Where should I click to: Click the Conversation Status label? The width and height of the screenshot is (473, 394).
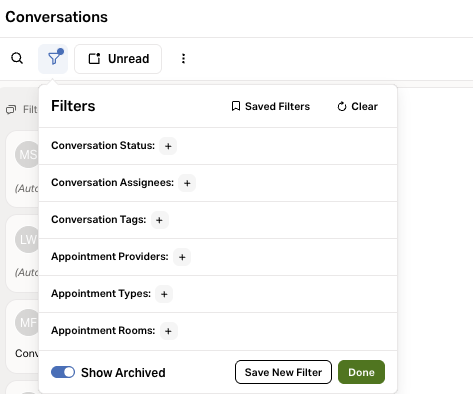(103, 146)
